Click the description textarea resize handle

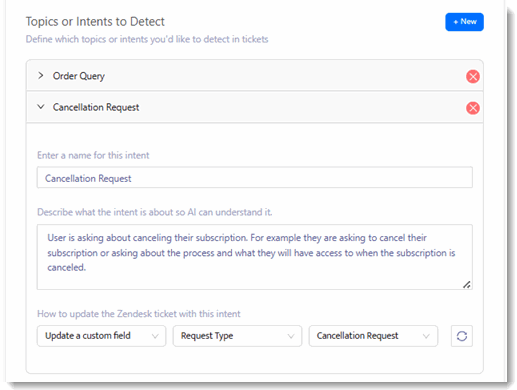467,284
